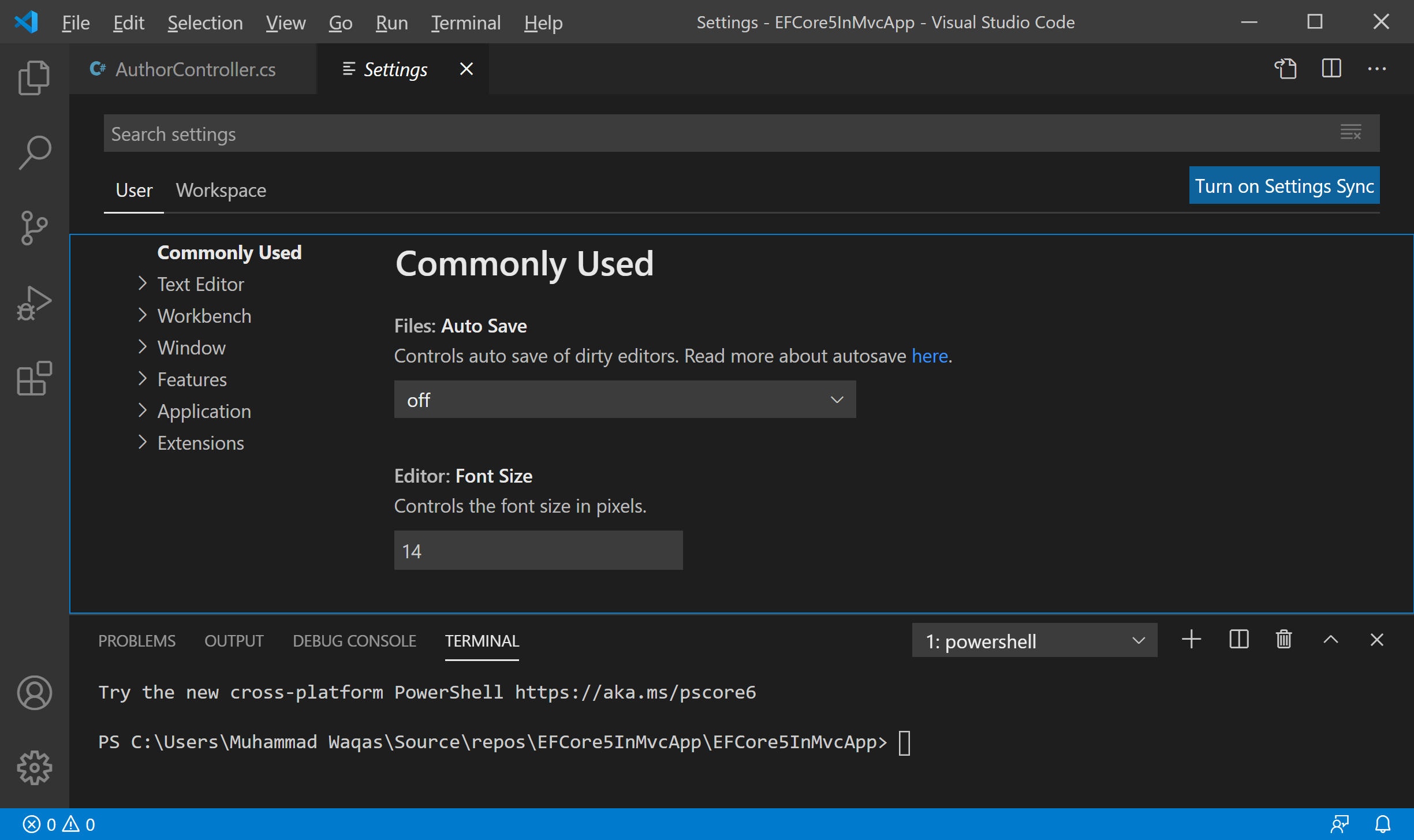Click the Problems tab in panel
The width and height of the screenshot is (1414, 840).
pos(137,640)
